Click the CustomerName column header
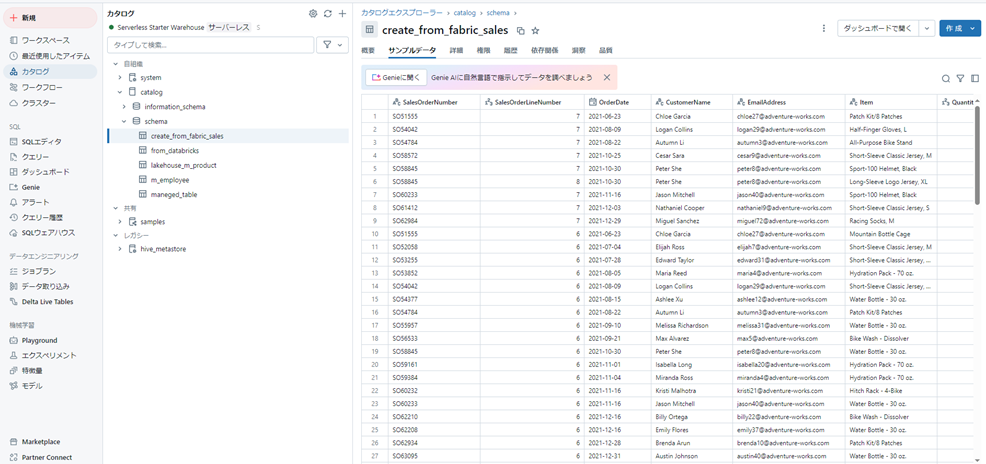986x464 pixels. [x=691, y=102]
